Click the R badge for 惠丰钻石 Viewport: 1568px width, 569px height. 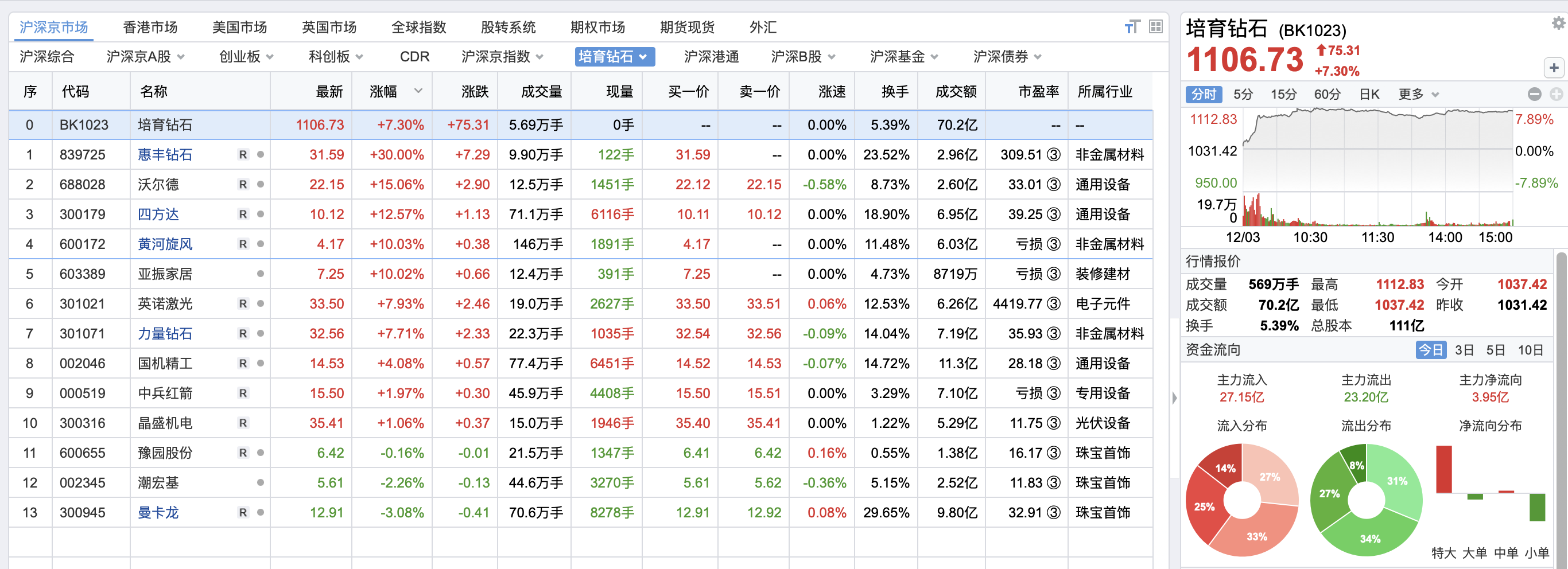[x=243, y=154]
